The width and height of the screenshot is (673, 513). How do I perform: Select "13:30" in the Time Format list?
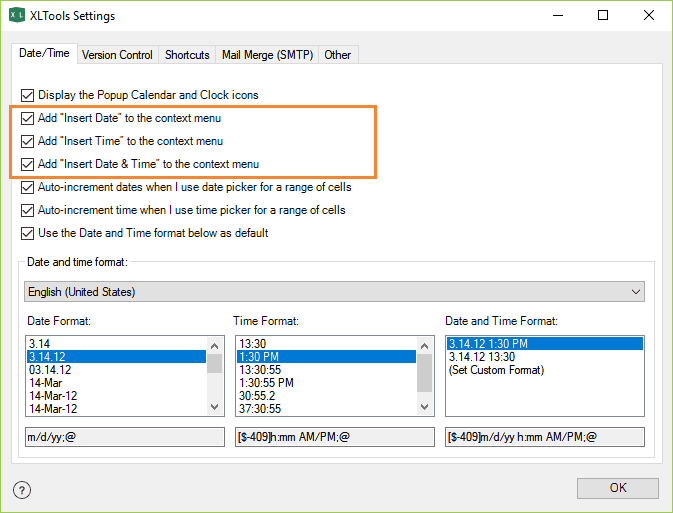coord(326,344)
